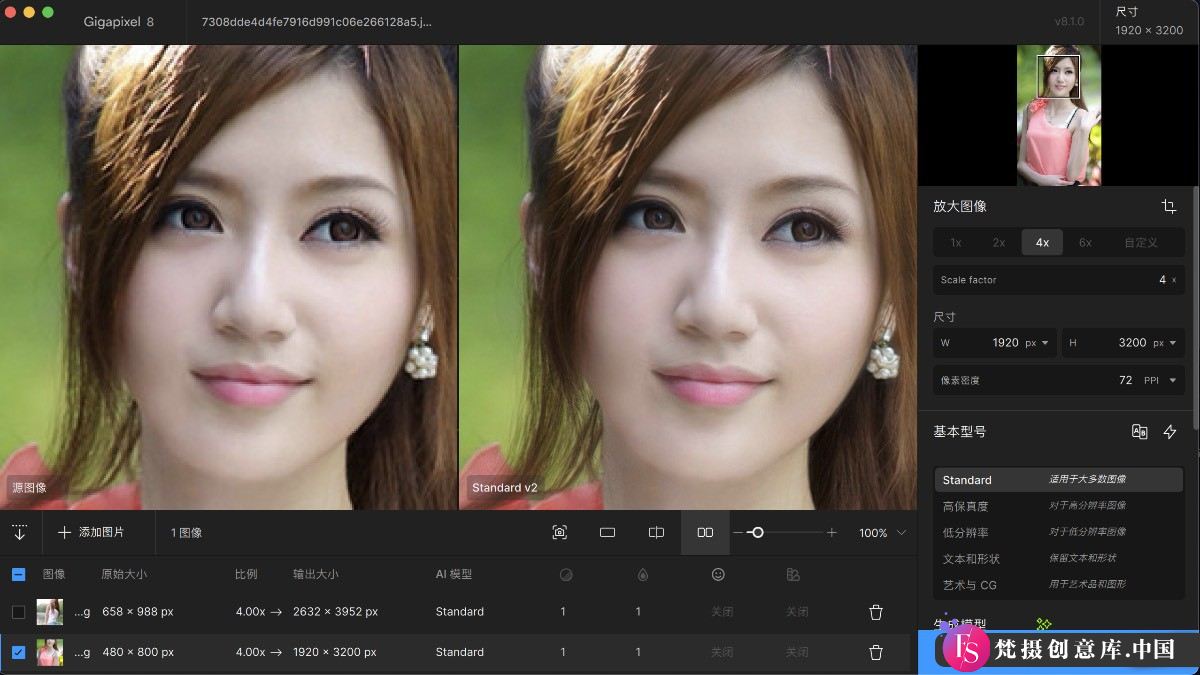Switch to split slider view layout
1200x675 pixels.
[656, 533]
